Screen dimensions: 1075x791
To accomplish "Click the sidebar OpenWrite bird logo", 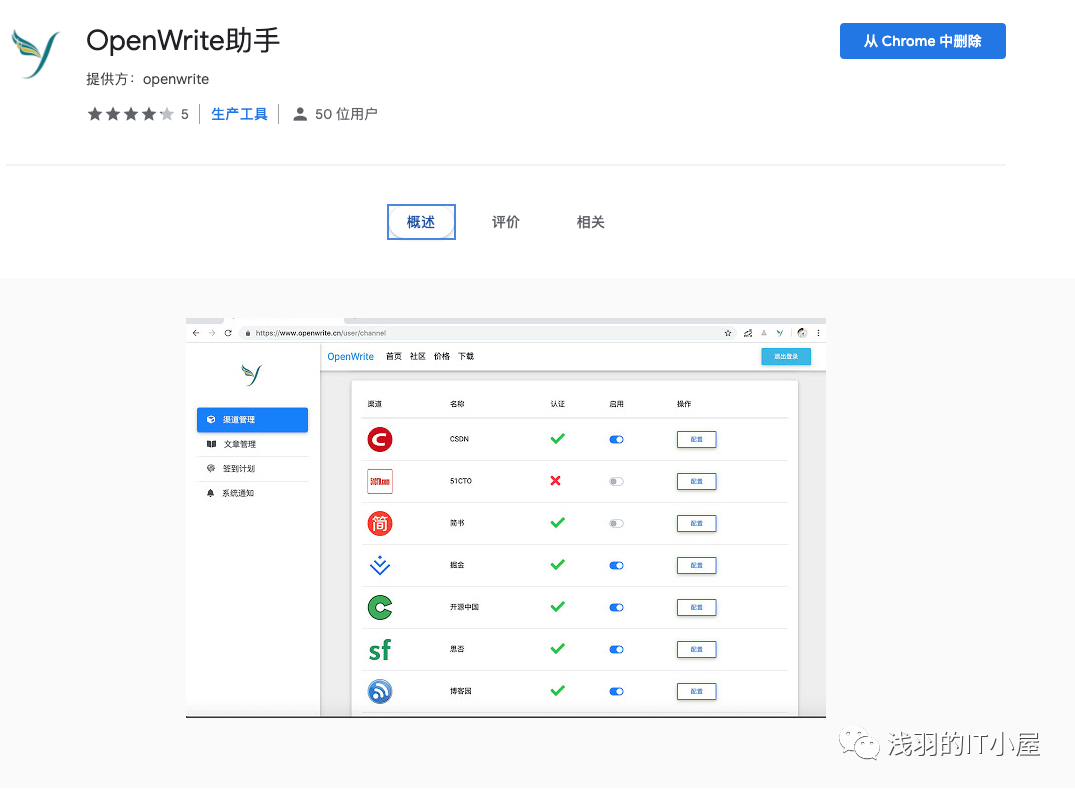I will pos(252,374).
